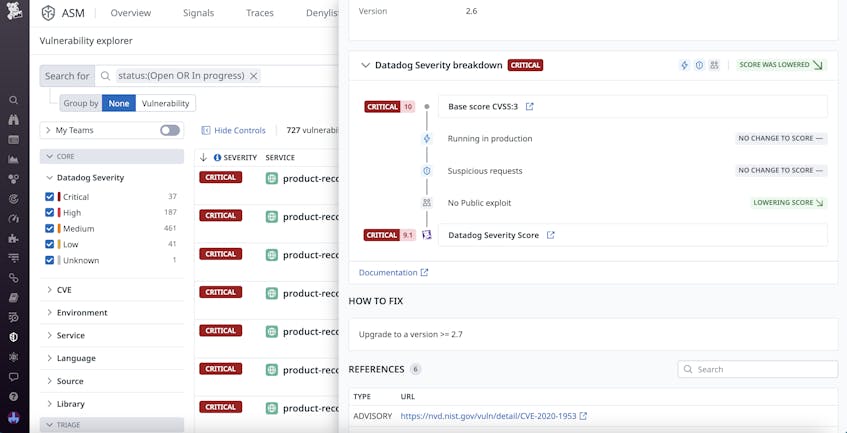Click the SCORE WAS LOWERED badge
Viewport: 847px width, 433px height.
[781, 65]
